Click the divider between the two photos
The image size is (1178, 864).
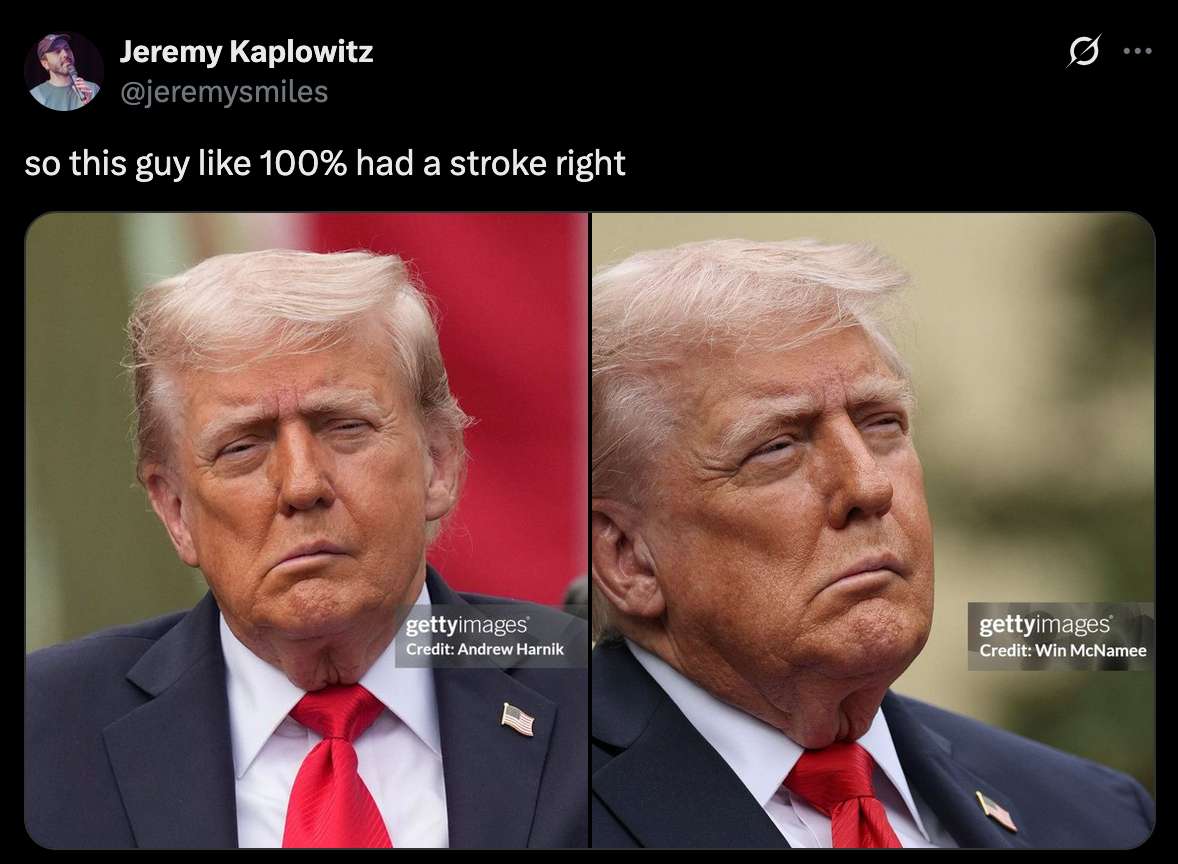click(x=591, y=530)
